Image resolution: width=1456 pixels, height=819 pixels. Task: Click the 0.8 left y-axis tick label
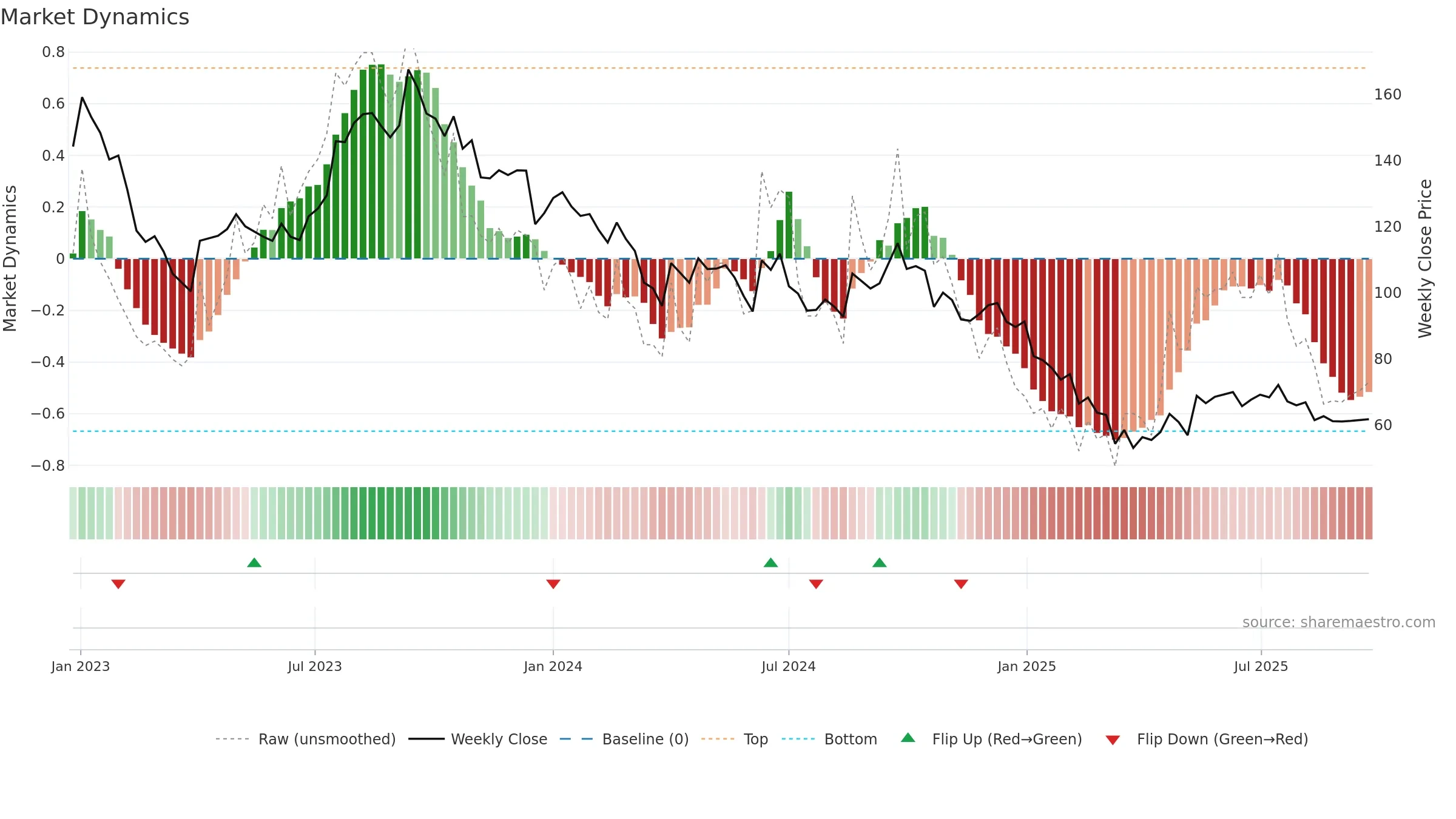(x=53, y=52)
